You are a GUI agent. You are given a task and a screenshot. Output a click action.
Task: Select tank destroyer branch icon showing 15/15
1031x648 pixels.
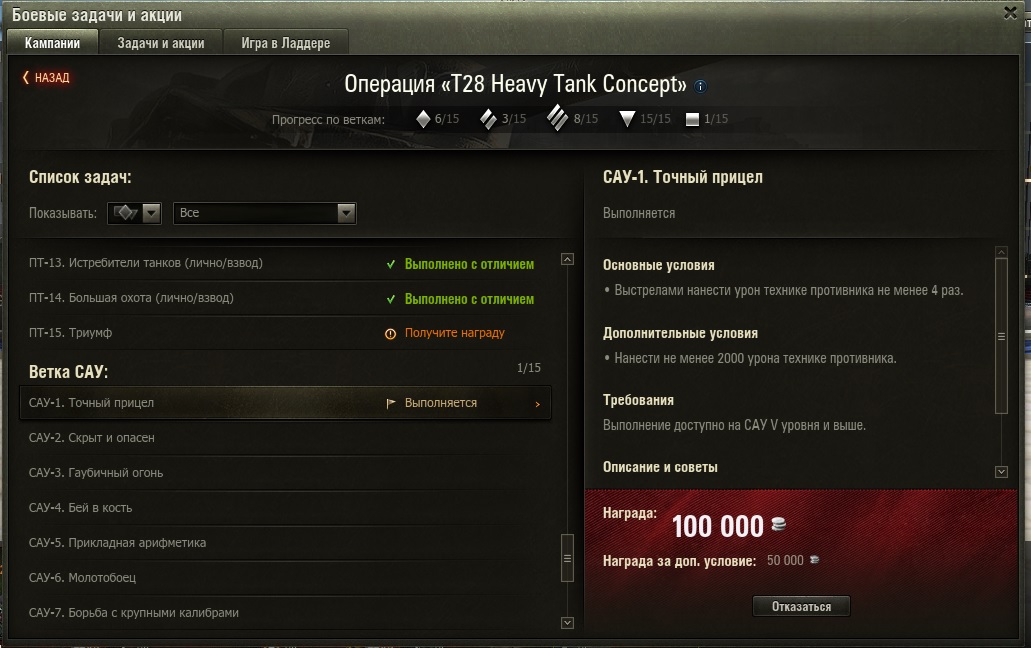click(627, 119)
